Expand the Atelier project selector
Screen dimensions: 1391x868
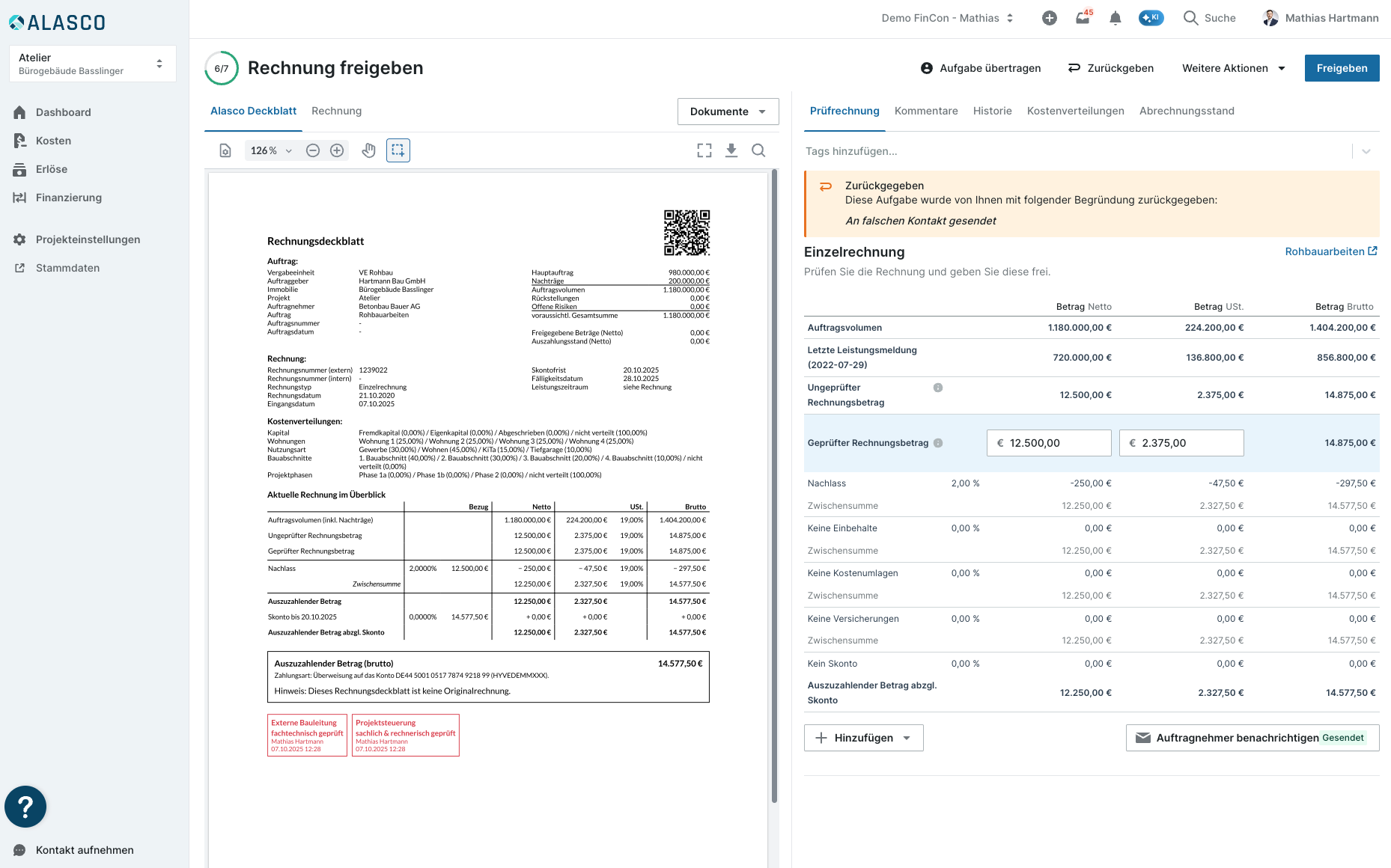click(93, 64)
